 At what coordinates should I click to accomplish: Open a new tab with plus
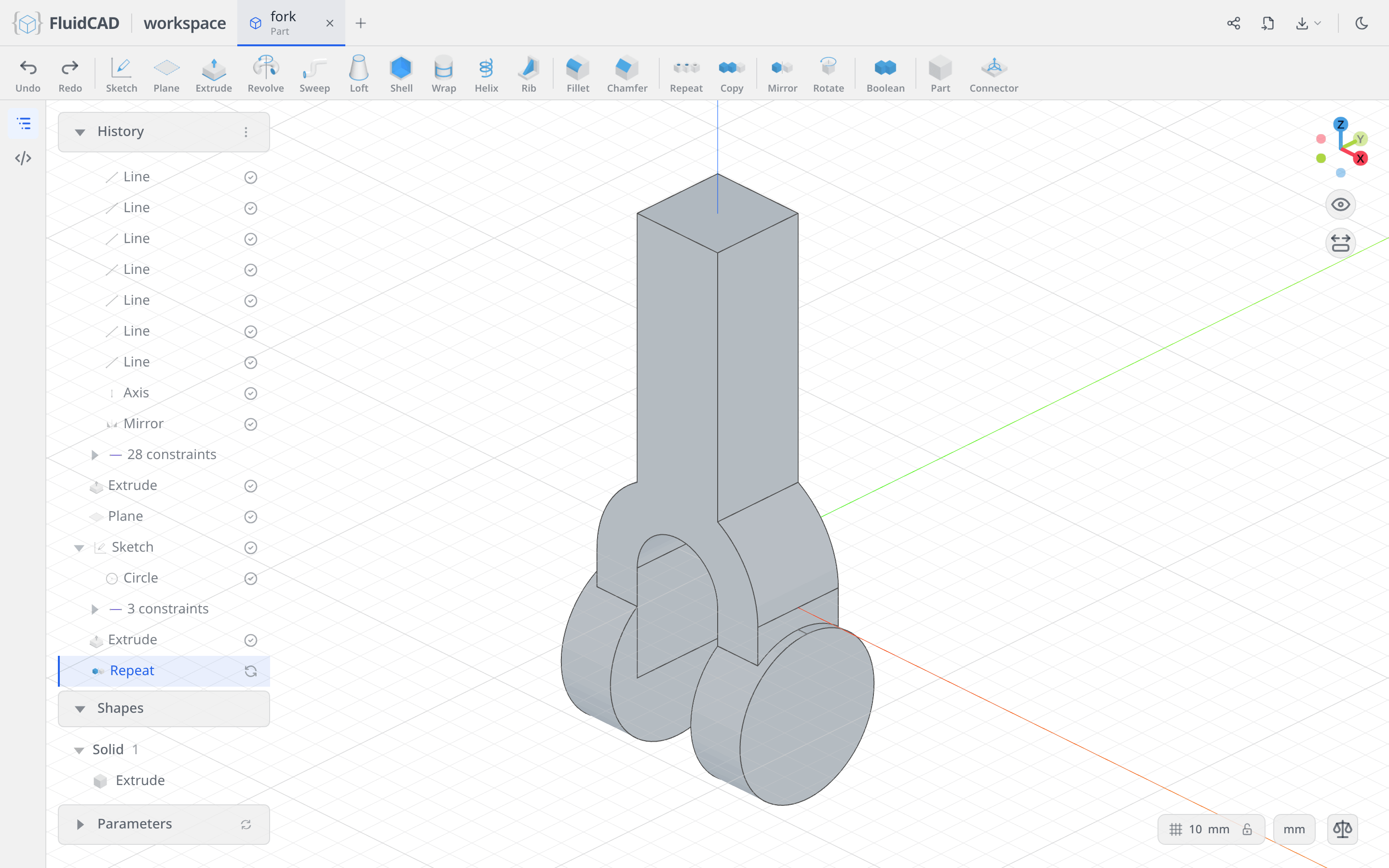[x=360, y=23]
